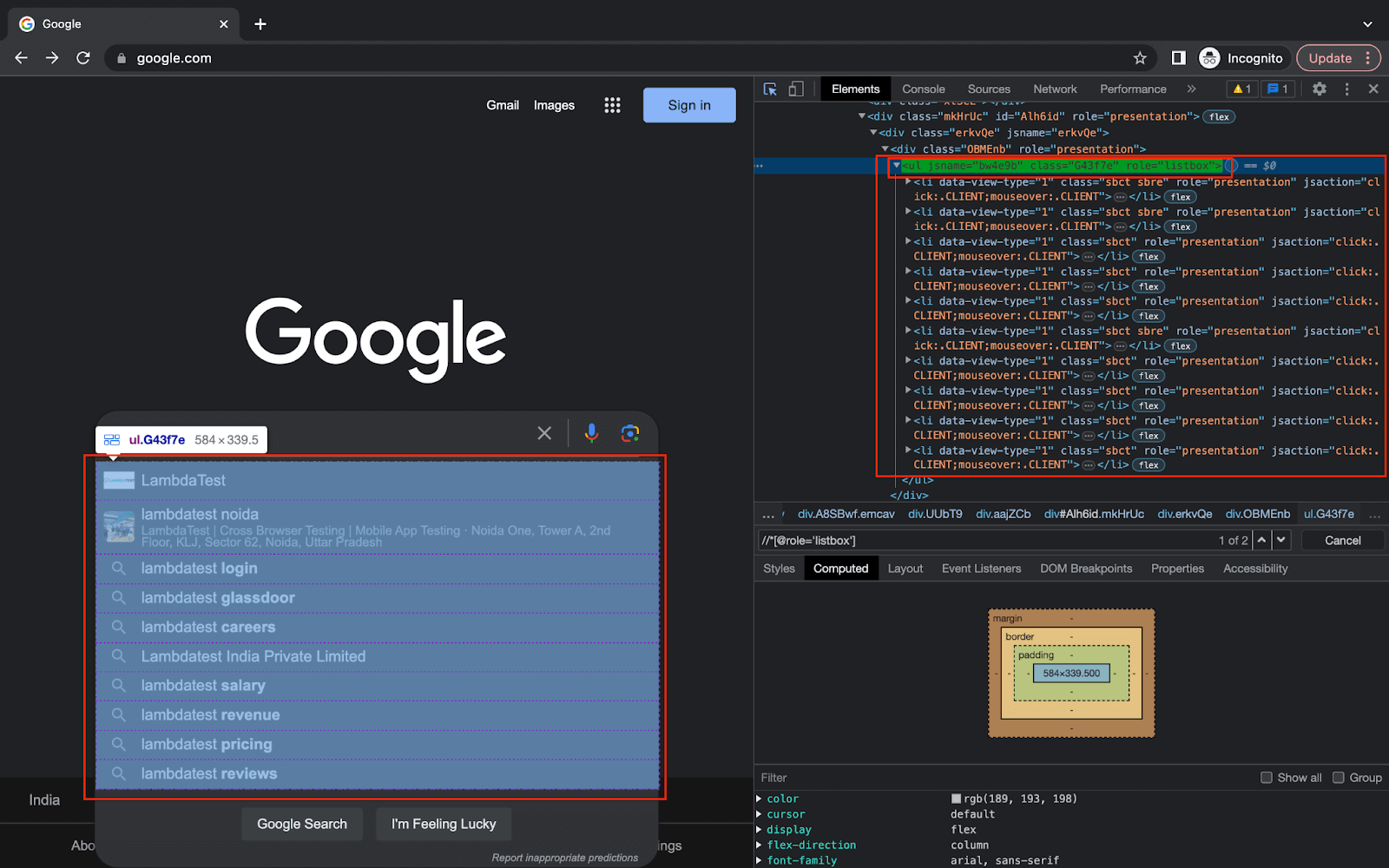The width and height of the screenshot is (1389, 868).
Task: Go to next search match in Elements
Action: [1281, 540]
